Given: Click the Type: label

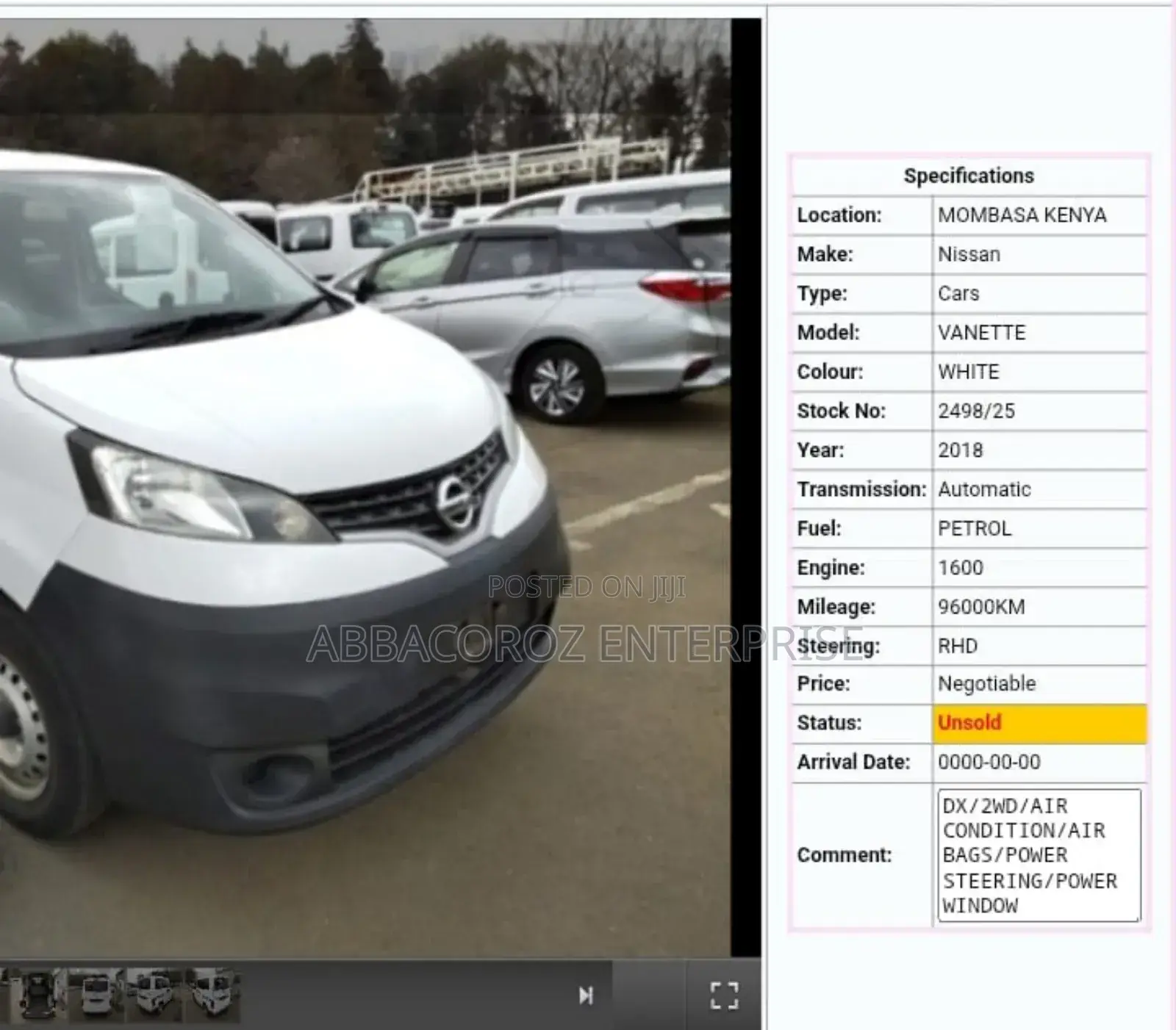Looking at the screenshot, I should coord(822,293).
